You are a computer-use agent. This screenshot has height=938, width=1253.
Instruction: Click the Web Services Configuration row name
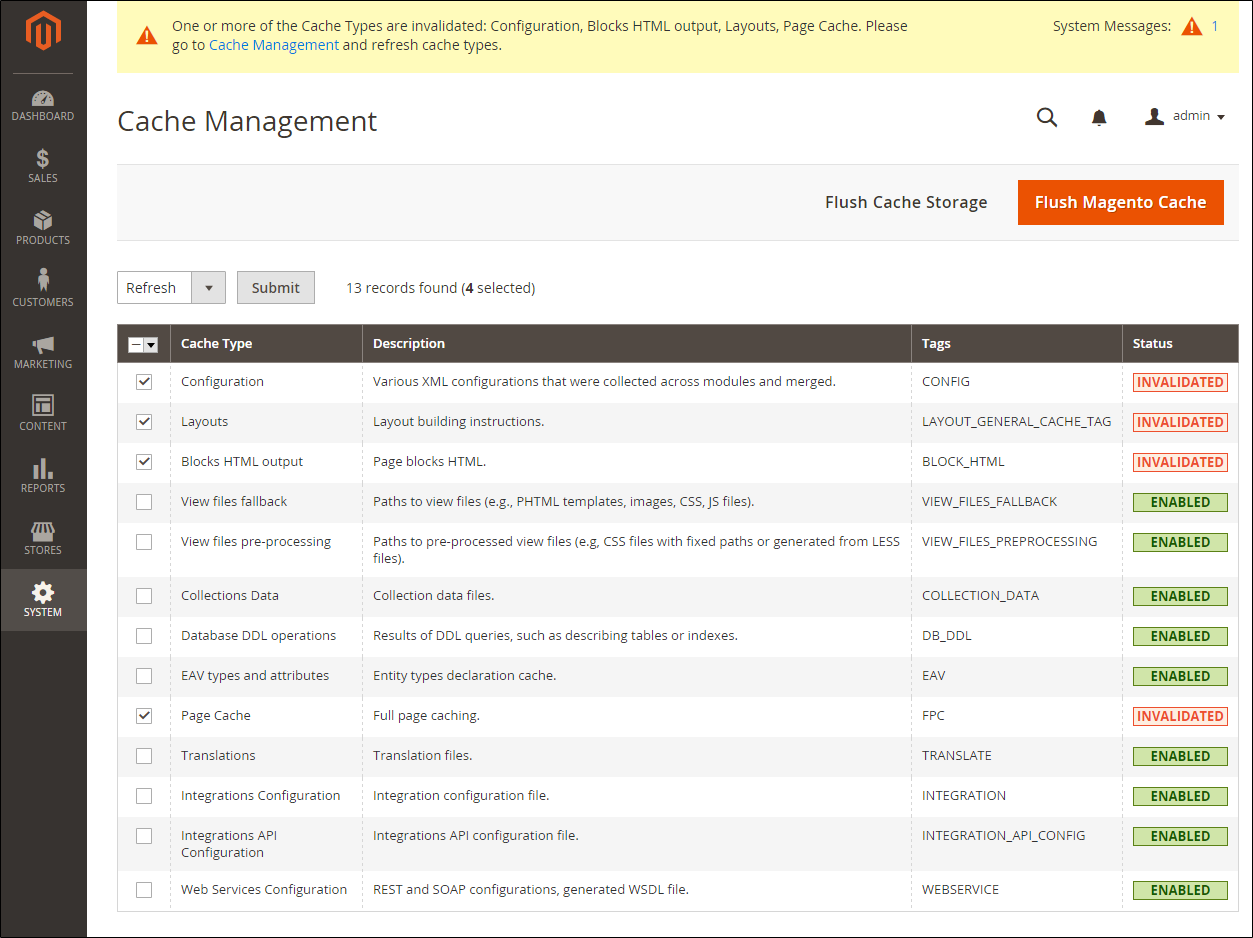tap(264, 890)
